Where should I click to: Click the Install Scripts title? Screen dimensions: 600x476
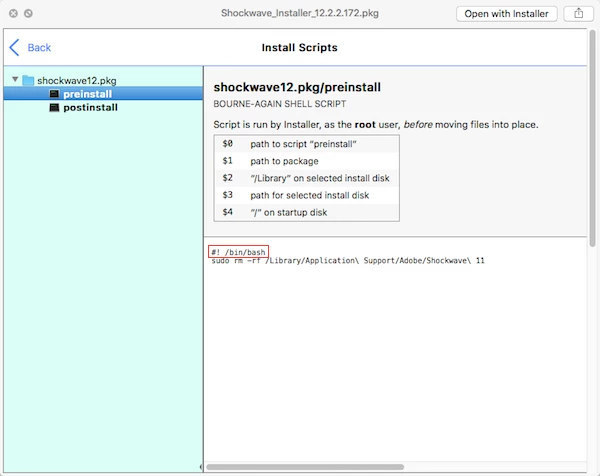pyautogui.click(x=299, y=47)
